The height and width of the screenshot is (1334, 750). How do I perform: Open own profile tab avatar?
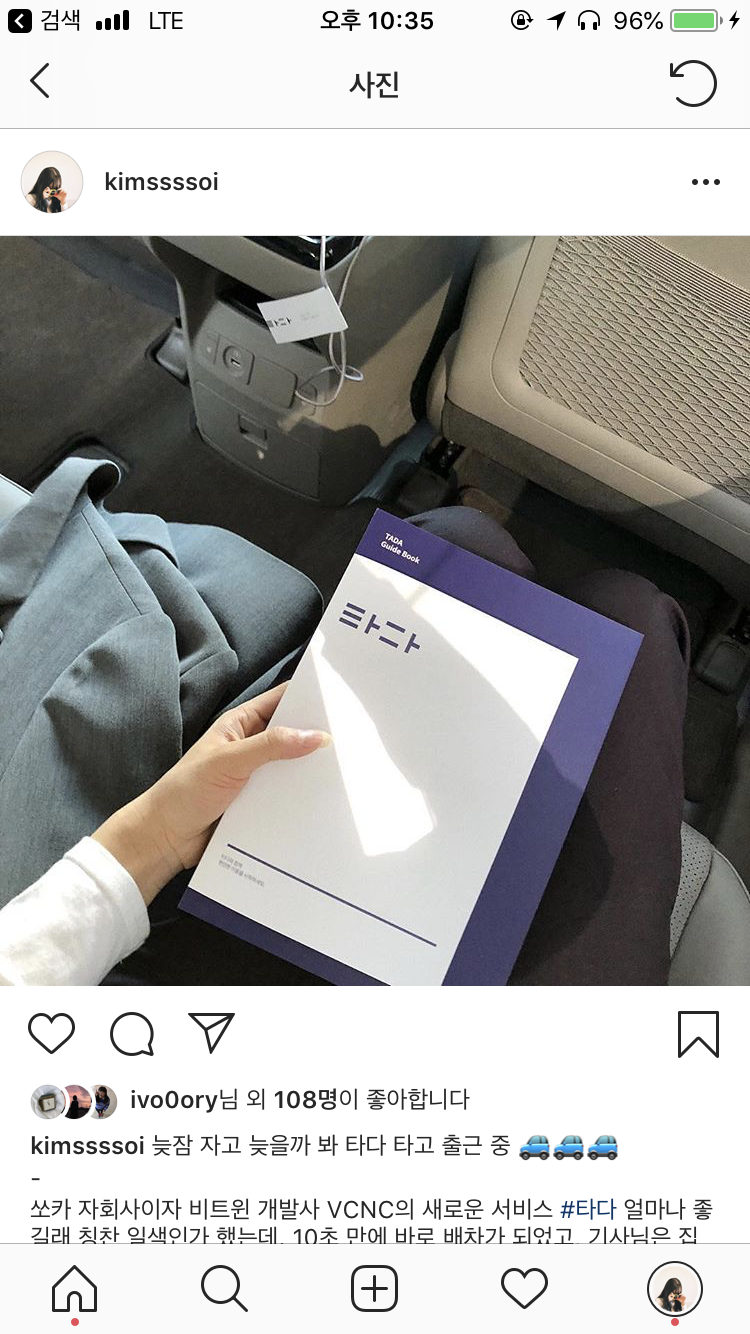pyautogui.click(x=675, y=1289)
